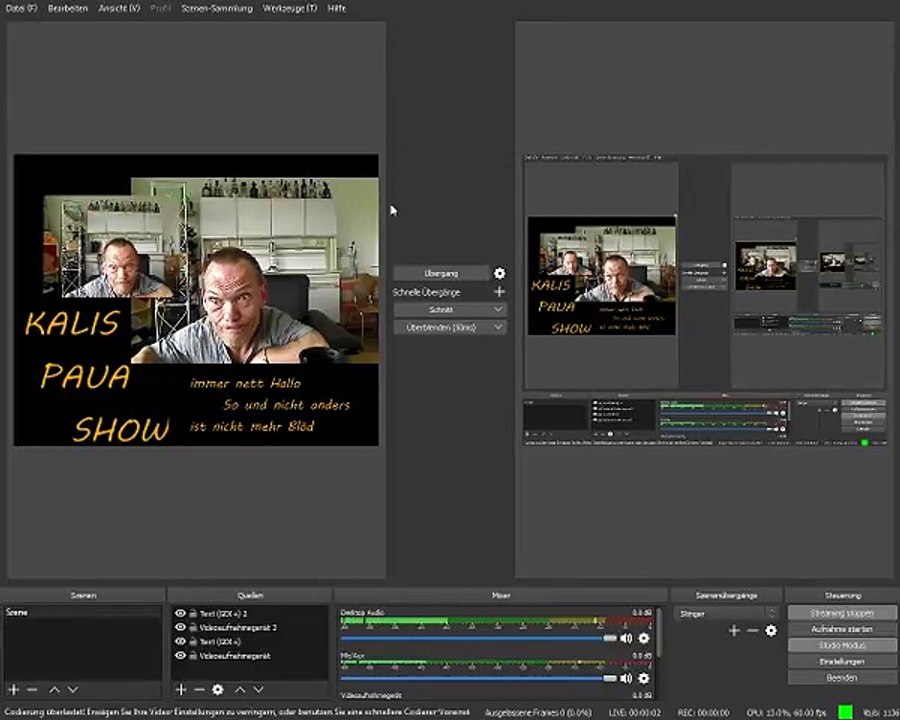Click Beenden to exit
900x720 pixels.
(x=842, y=678)
